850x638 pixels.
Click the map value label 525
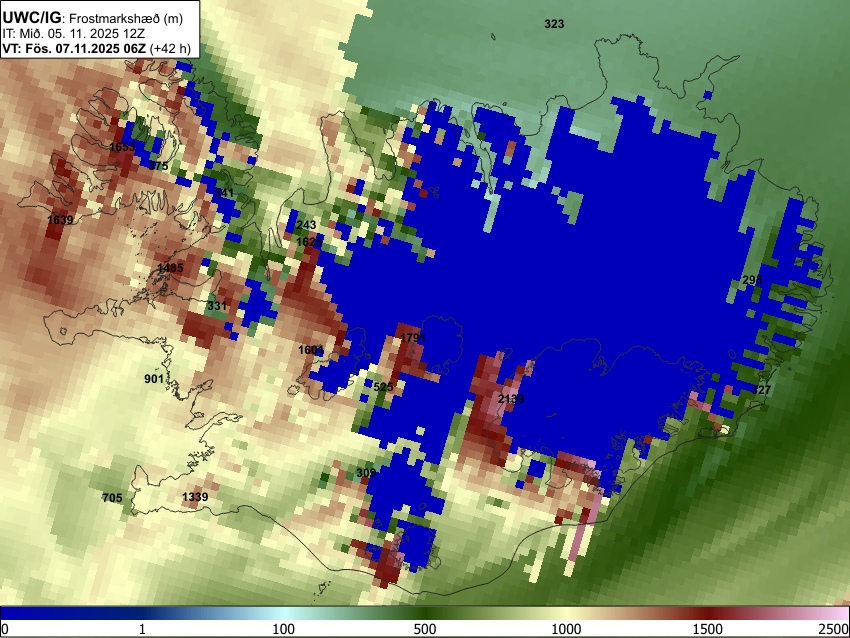pos(383,386)
